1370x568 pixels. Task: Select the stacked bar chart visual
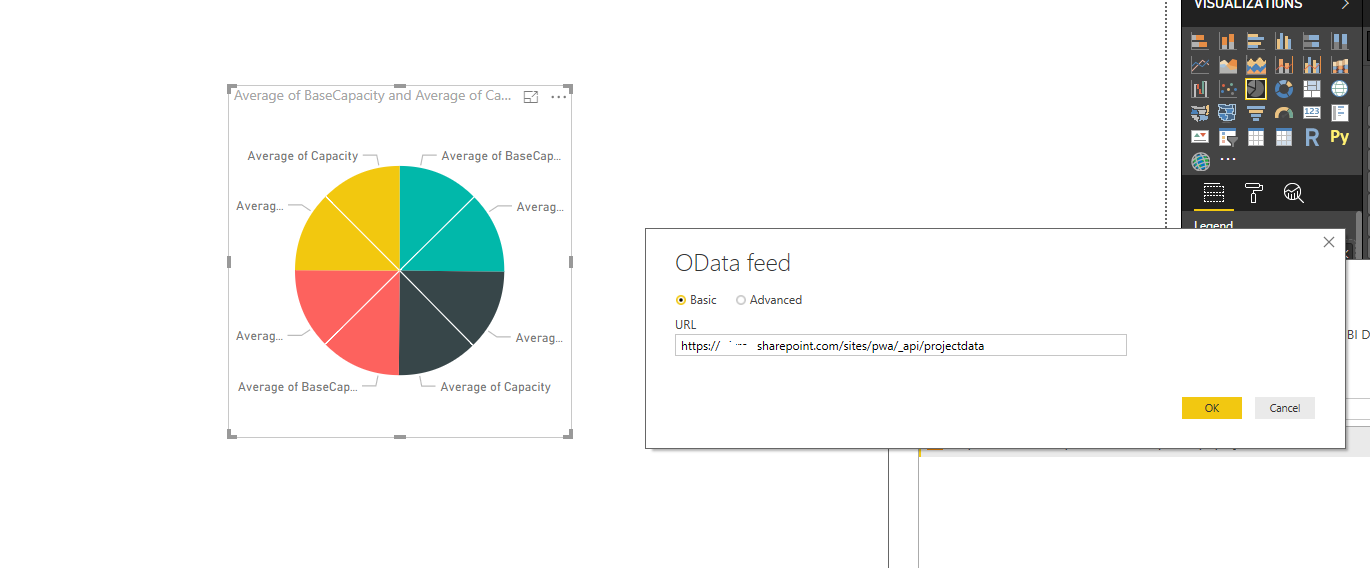tap(1200, 41)
